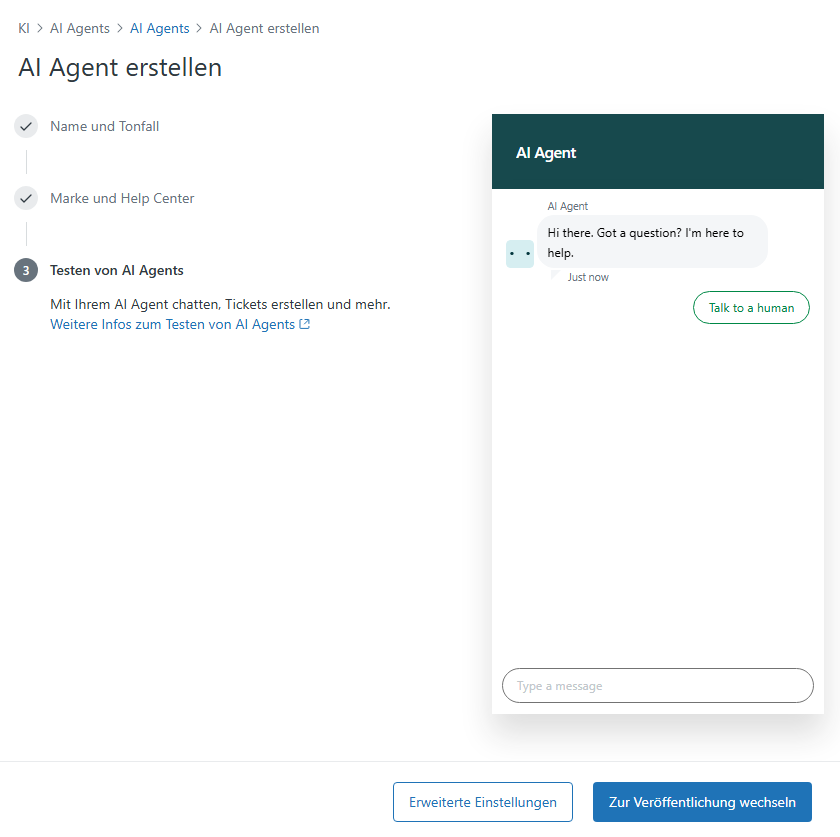
Task: Focus the Type a message field
Action: (x=657, y=686)
